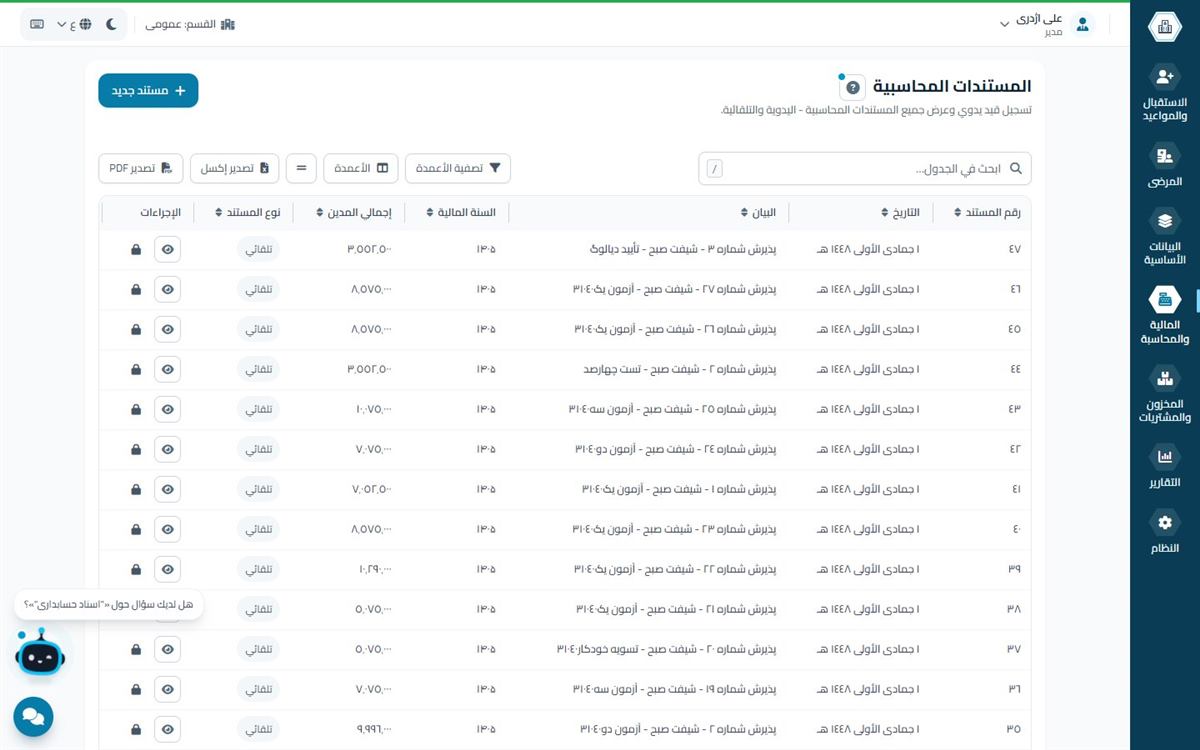Click lock icon on document 44 row
Viewport: 1200px width, 750px height.
point(136,369)
